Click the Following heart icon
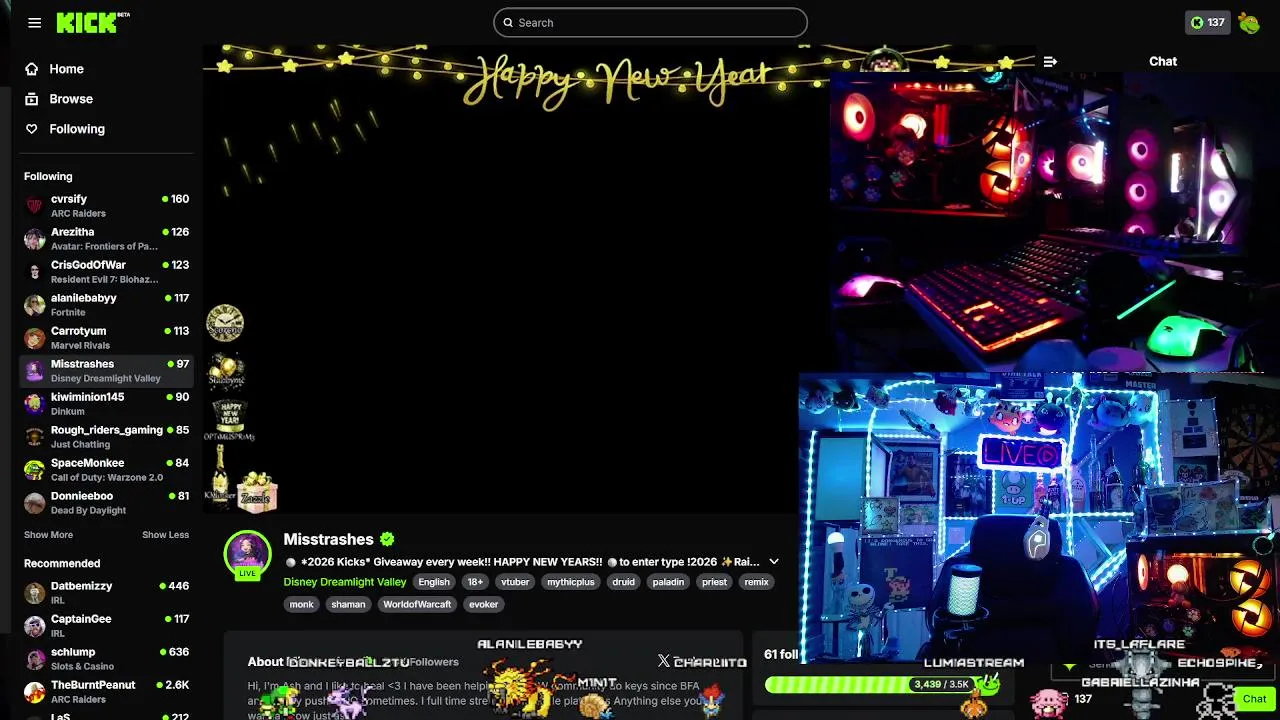 tap(32, 129)
